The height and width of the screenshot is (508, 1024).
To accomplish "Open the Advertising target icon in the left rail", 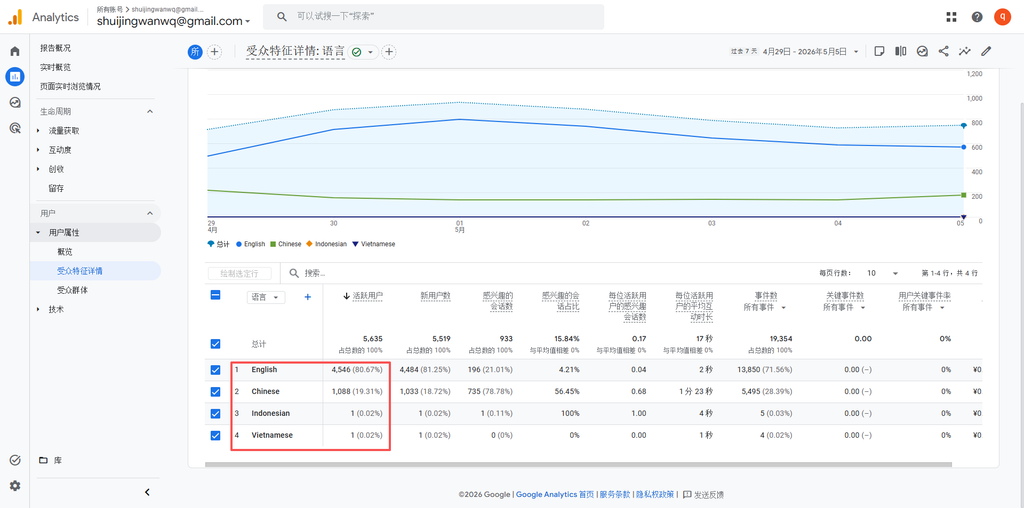I will click(x=14, y=128).
